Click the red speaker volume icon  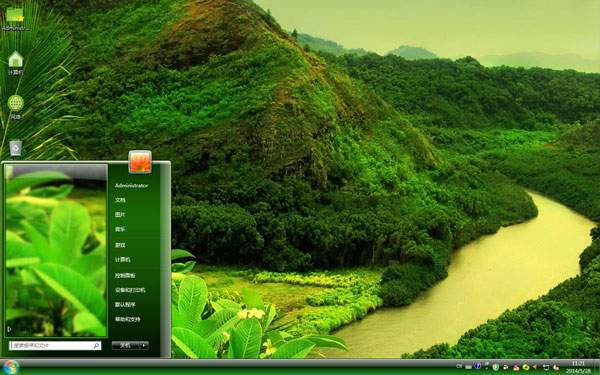(535, 367)
